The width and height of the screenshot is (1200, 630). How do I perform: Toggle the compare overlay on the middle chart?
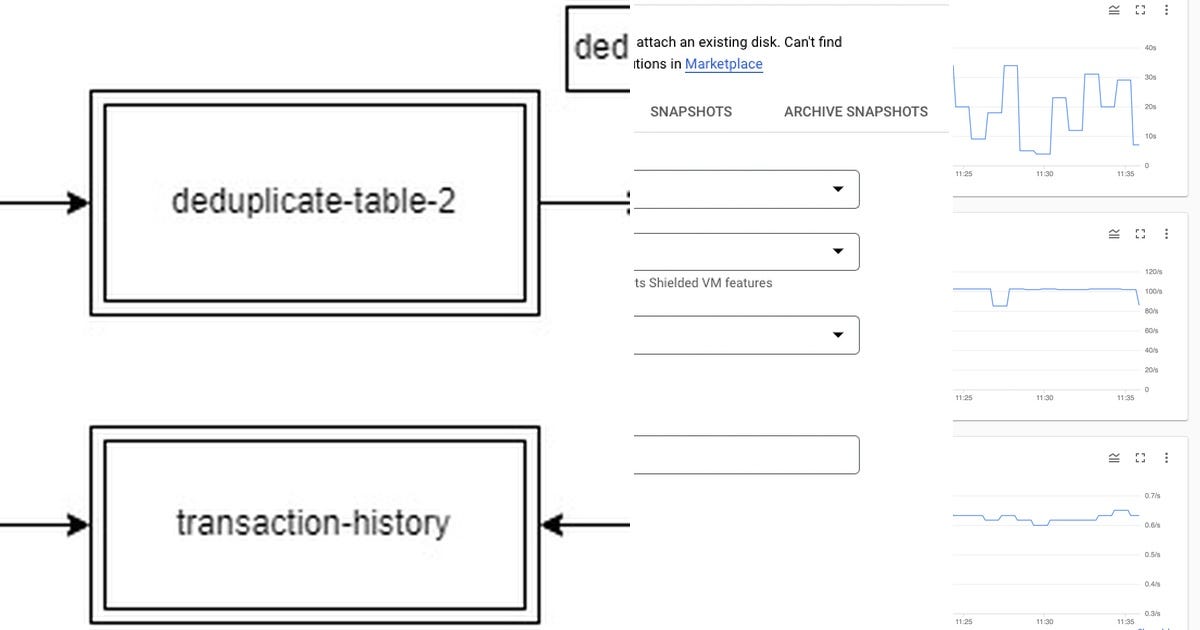point(1112,233)
